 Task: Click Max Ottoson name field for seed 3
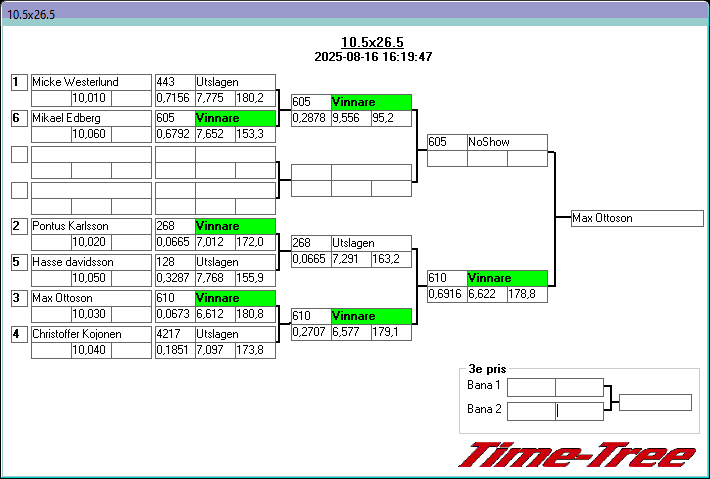91,298
